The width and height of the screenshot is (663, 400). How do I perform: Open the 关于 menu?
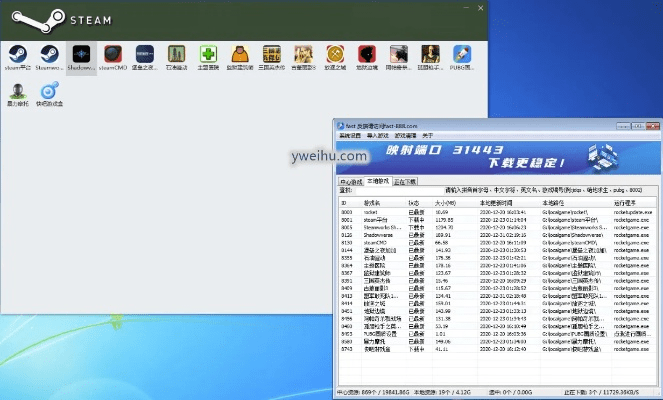[427, 135]
